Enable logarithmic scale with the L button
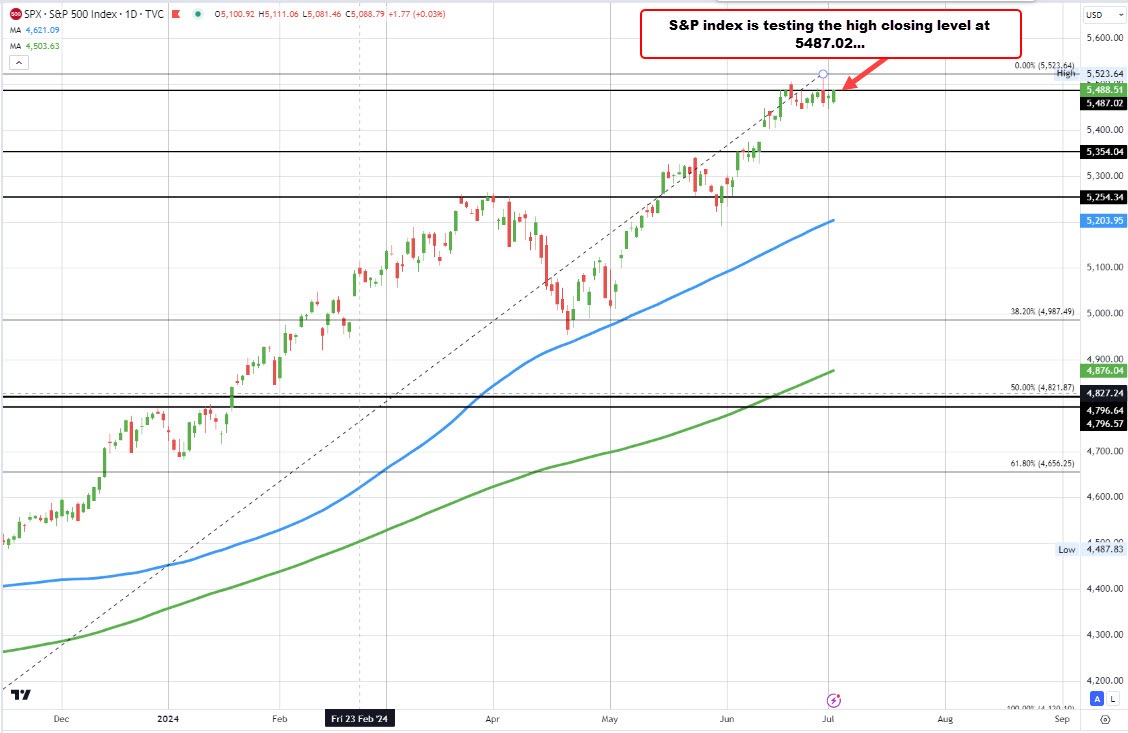 coord(1113,699)
